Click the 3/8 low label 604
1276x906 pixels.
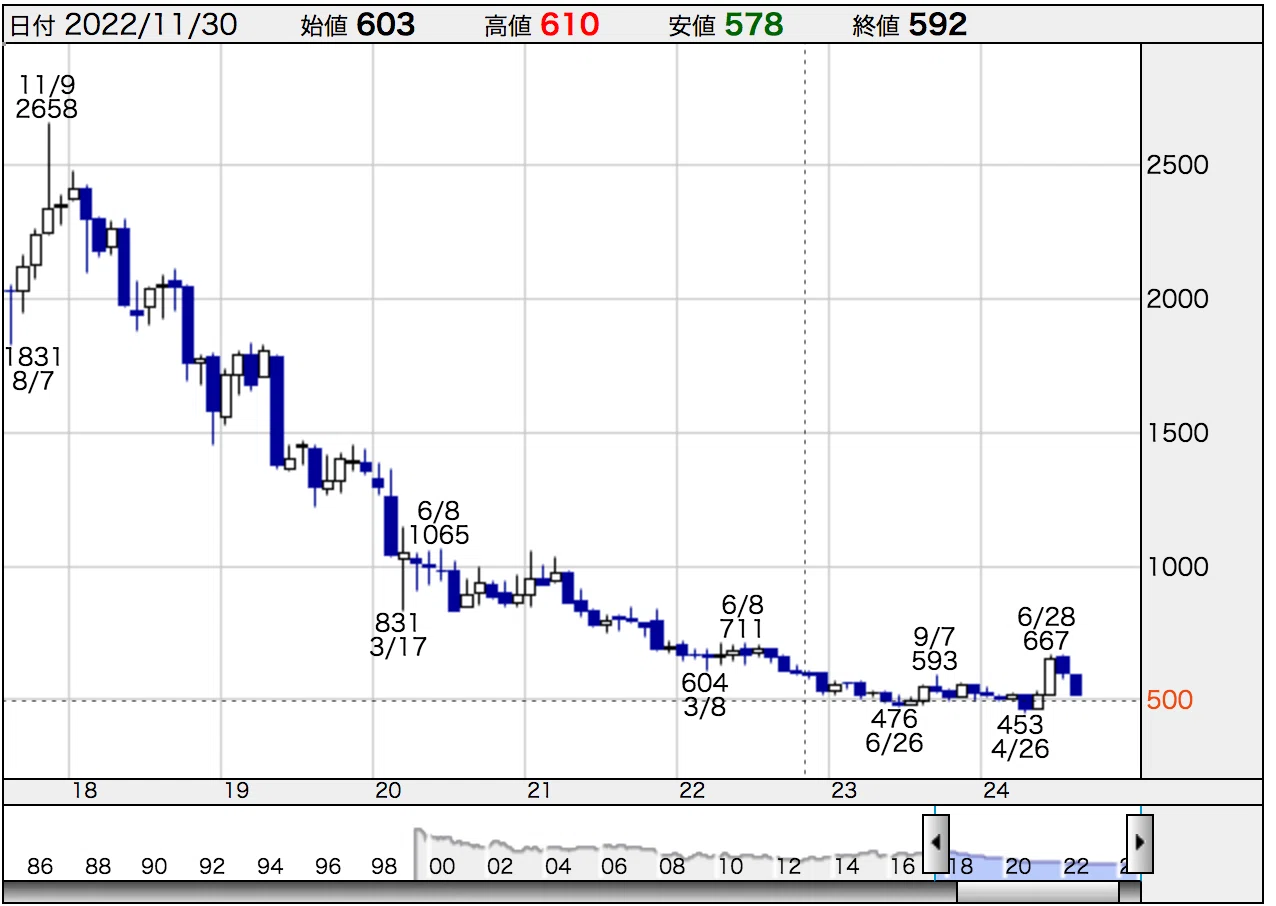click(x=705, y=683)
